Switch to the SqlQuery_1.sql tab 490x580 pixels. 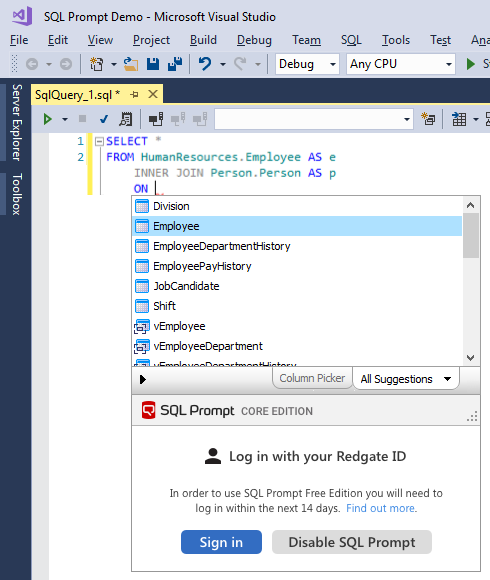pos(77,95)
